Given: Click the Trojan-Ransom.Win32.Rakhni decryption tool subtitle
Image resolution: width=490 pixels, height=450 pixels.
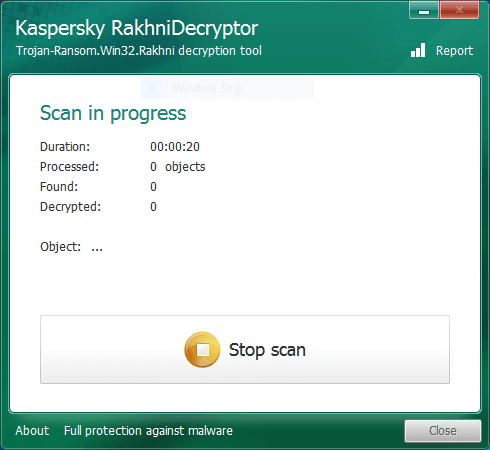Looking at the screenshot, I should (x=139, y=51).
